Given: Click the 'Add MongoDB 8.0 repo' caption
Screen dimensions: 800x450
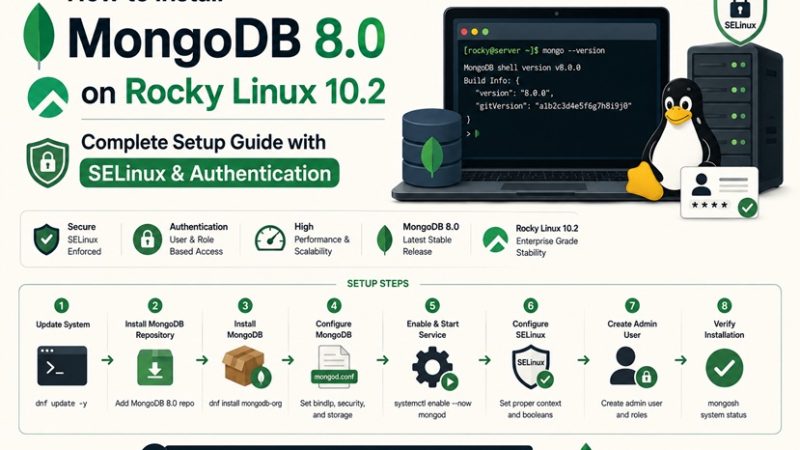Looking at the screenshot, I should click(155, 403).
